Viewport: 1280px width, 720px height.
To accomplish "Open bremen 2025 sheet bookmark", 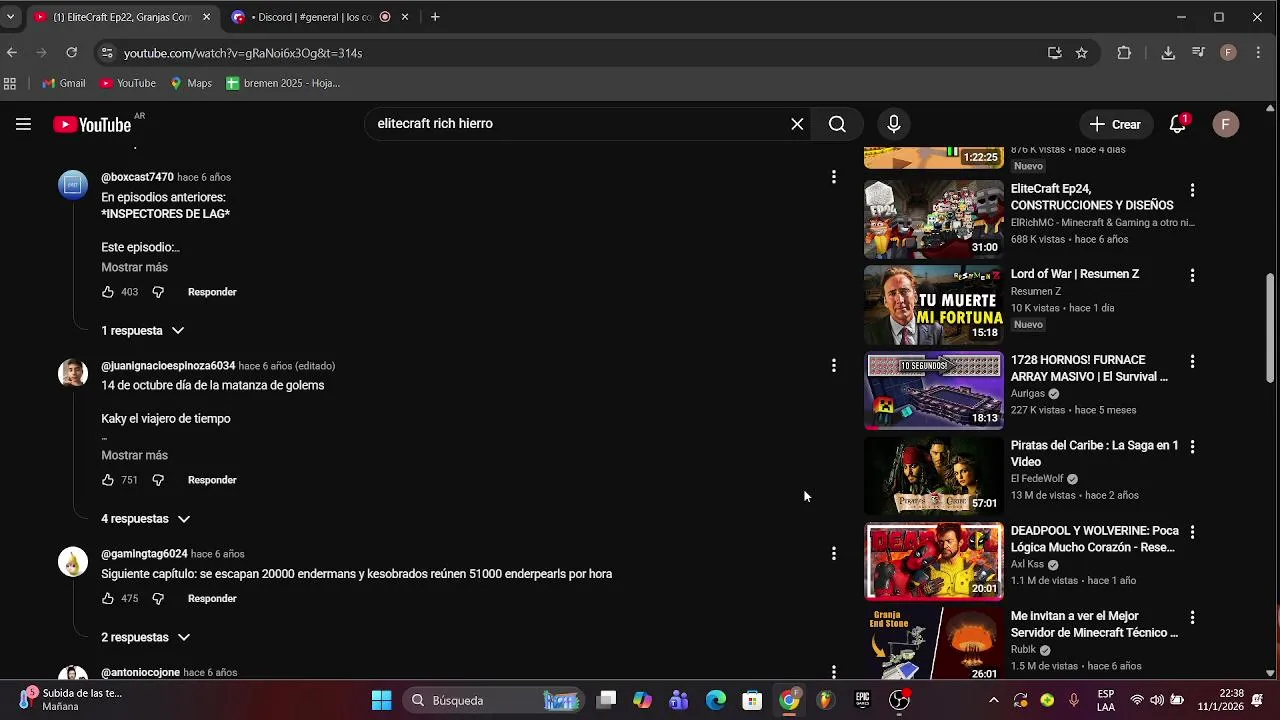I will point(283,83).
